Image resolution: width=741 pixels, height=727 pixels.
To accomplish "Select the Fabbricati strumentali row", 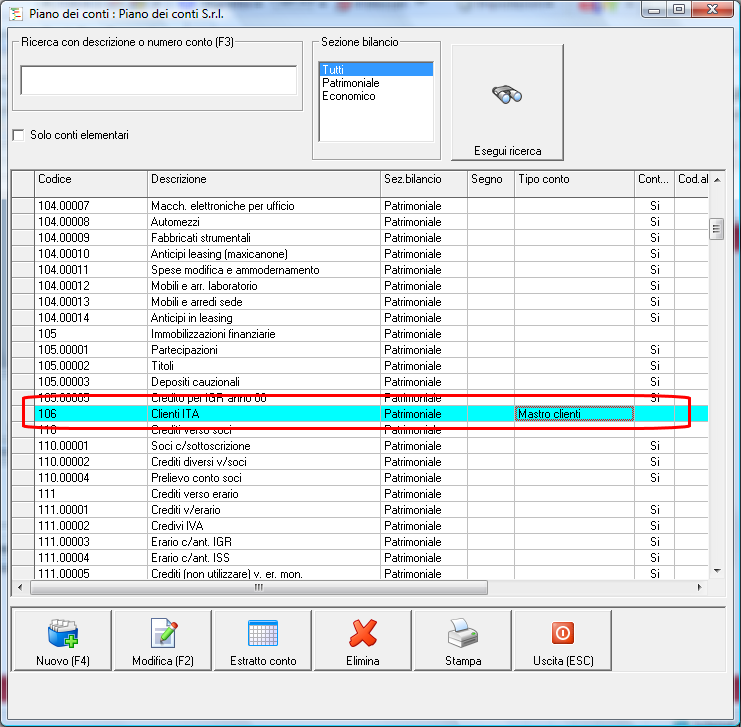I will click(360, 238).
